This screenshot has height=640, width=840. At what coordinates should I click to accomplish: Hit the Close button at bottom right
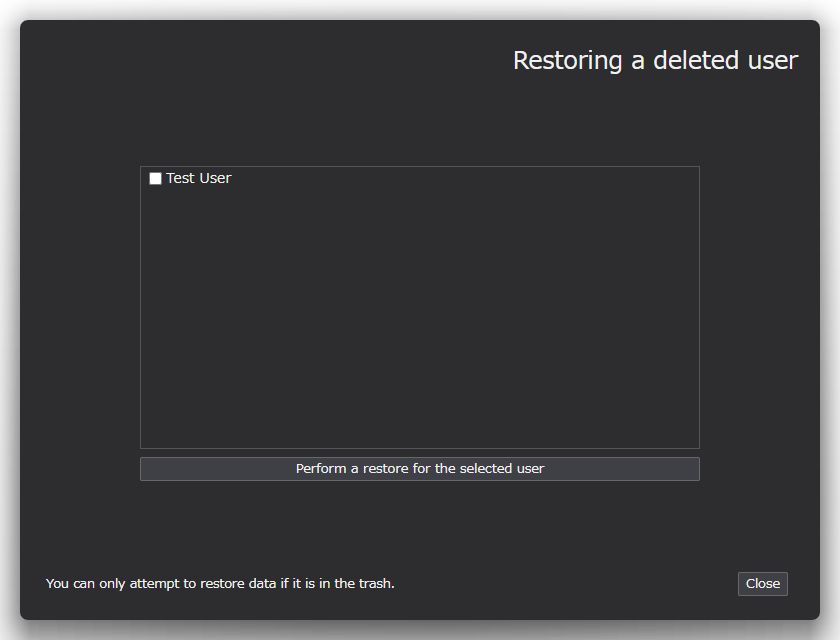coord(762,584)
